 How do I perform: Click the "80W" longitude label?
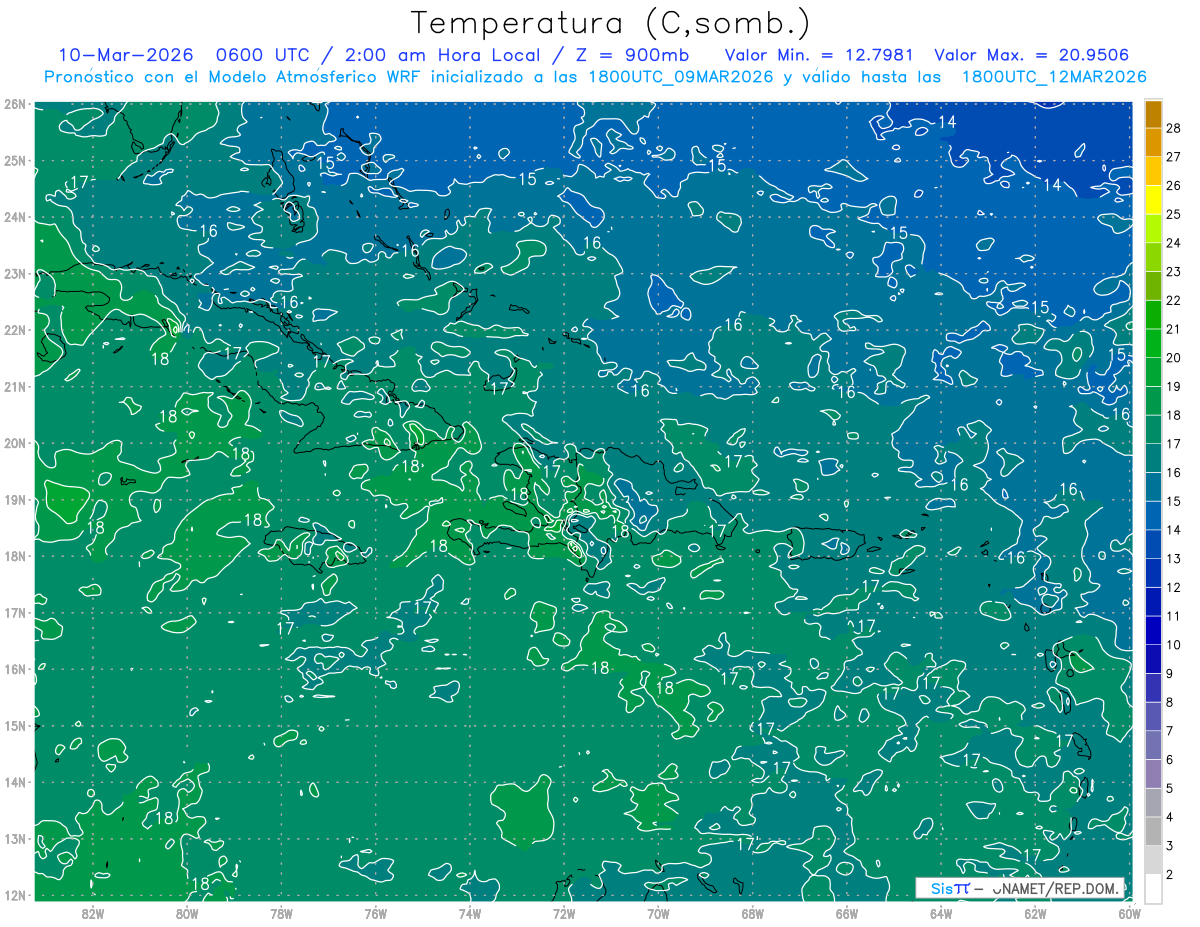187,913
